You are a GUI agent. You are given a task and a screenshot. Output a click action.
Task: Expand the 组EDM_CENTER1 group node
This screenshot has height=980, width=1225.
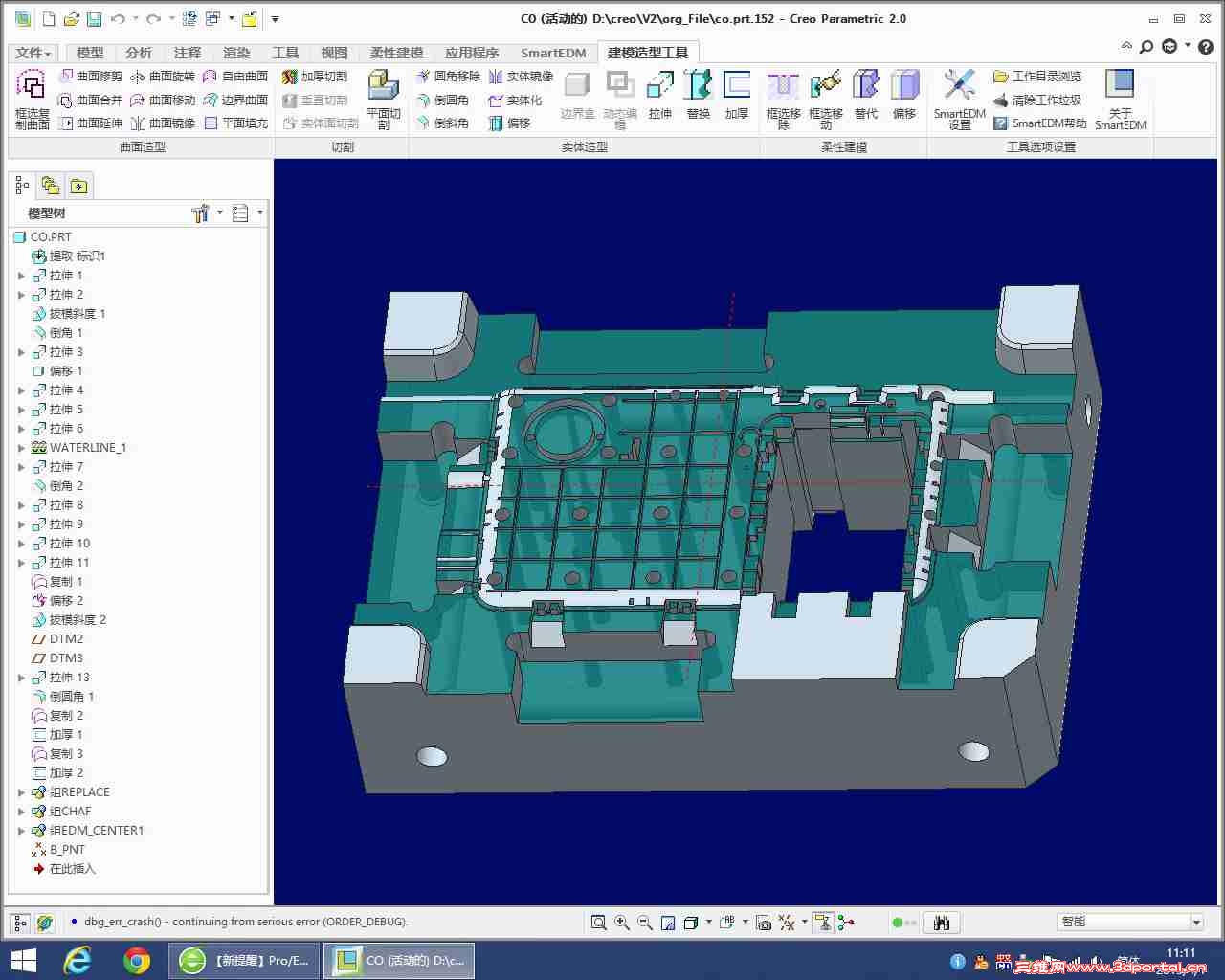click(21, 831)
